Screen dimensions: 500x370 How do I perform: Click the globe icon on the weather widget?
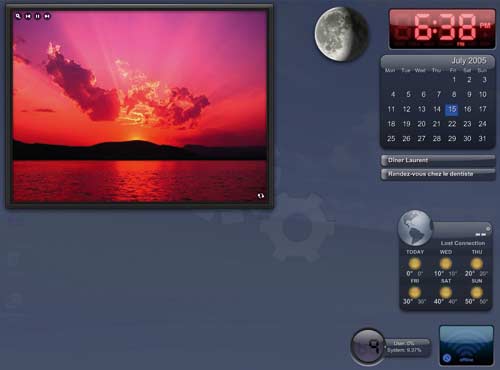(415, 228)
